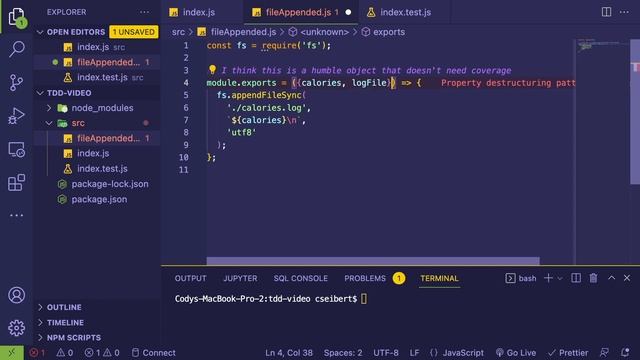Open fileAppended.js under src folder

(98, 138)
